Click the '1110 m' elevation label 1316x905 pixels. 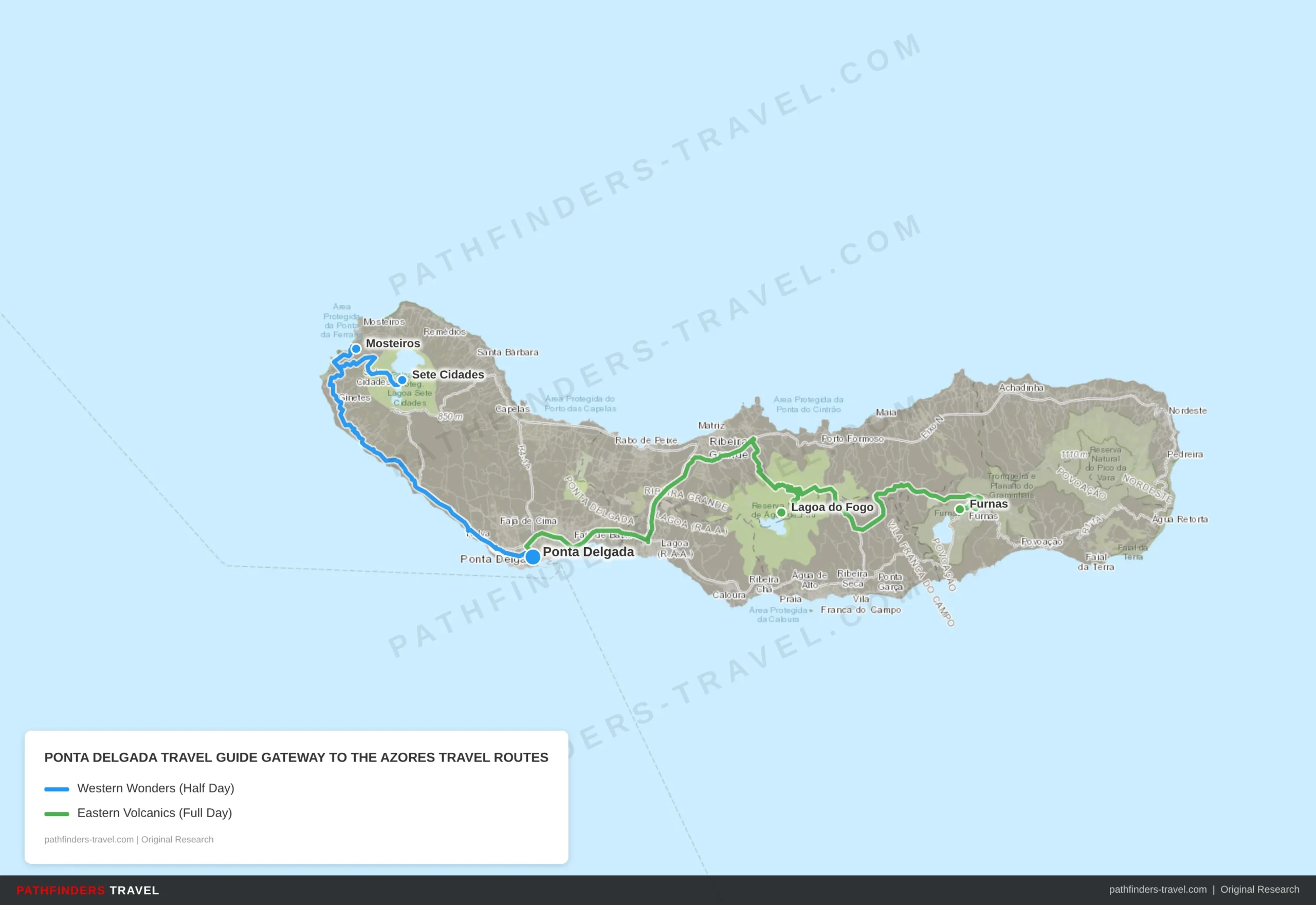click(1074, 455)
